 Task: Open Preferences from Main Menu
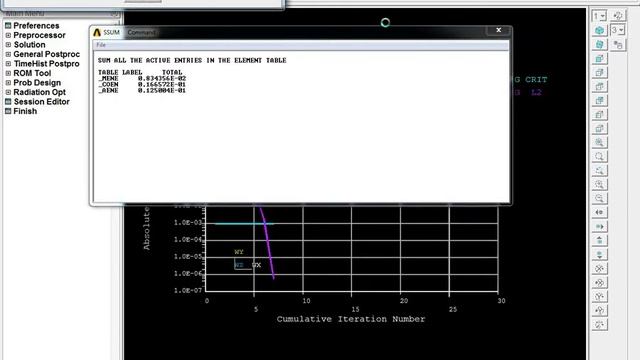click(36, 26)
